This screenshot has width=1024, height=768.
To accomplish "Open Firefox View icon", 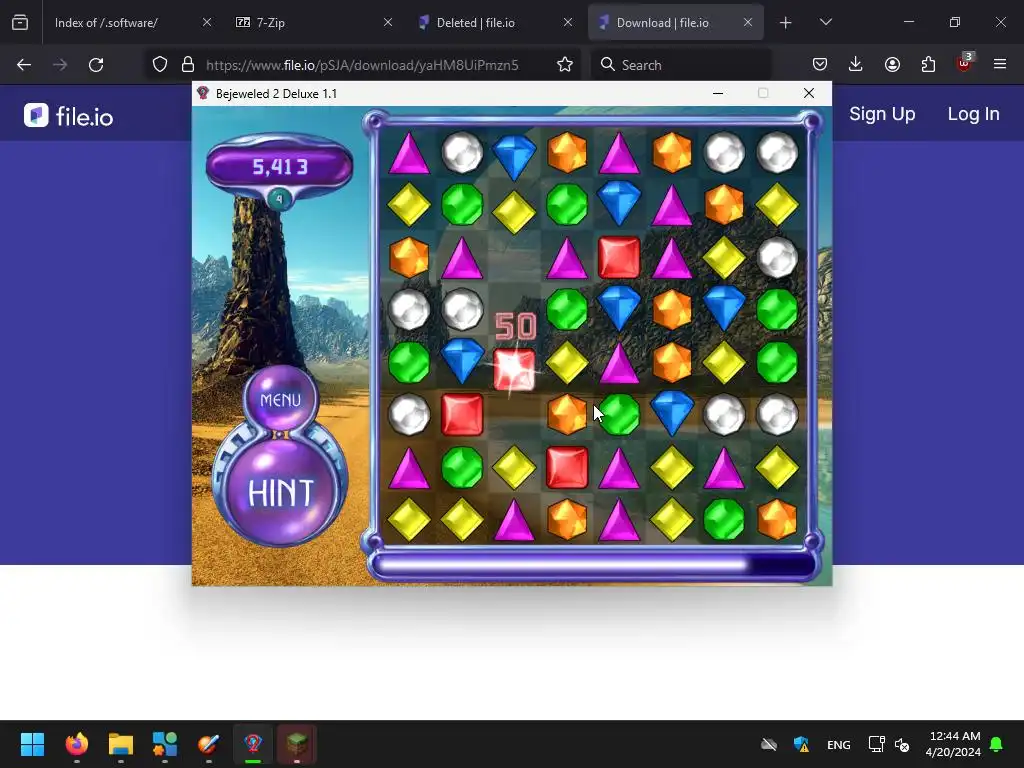I will (x=20, y=23).
